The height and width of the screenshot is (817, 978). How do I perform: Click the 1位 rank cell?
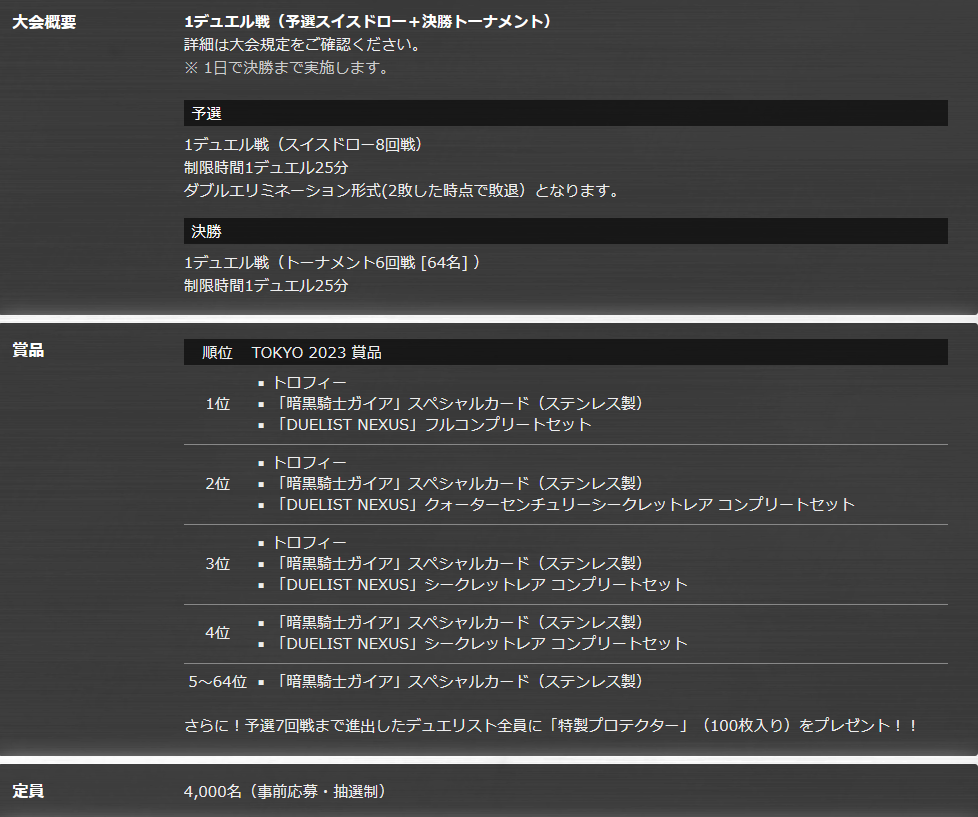coord(218,404)
